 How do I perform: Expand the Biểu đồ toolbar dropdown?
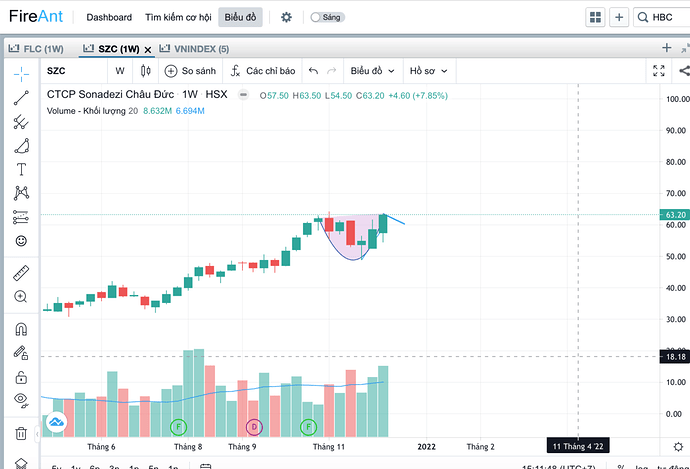[x=372, y=71]
